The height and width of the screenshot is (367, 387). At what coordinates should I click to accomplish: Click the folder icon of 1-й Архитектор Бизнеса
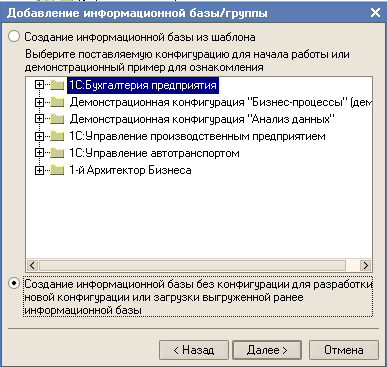pos(57,170)
